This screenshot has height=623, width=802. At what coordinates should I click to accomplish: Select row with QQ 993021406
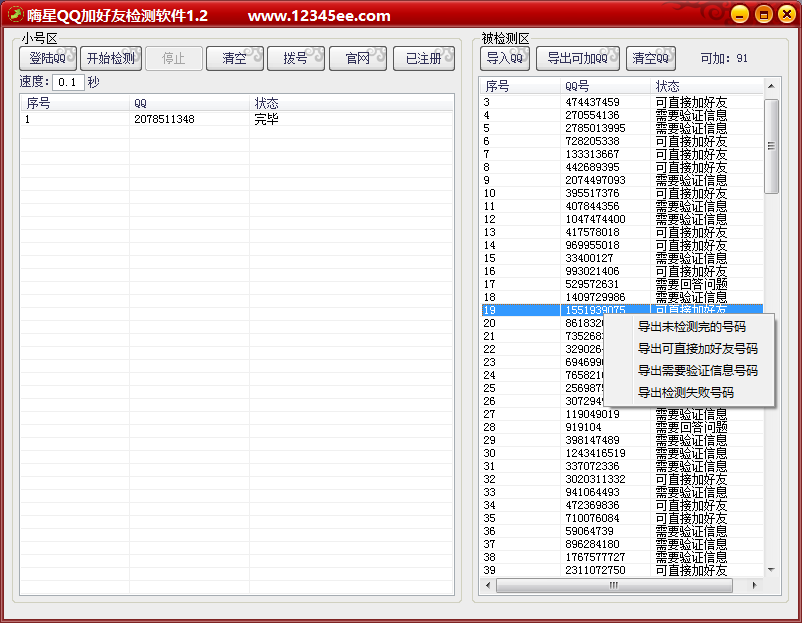(622, 271)
